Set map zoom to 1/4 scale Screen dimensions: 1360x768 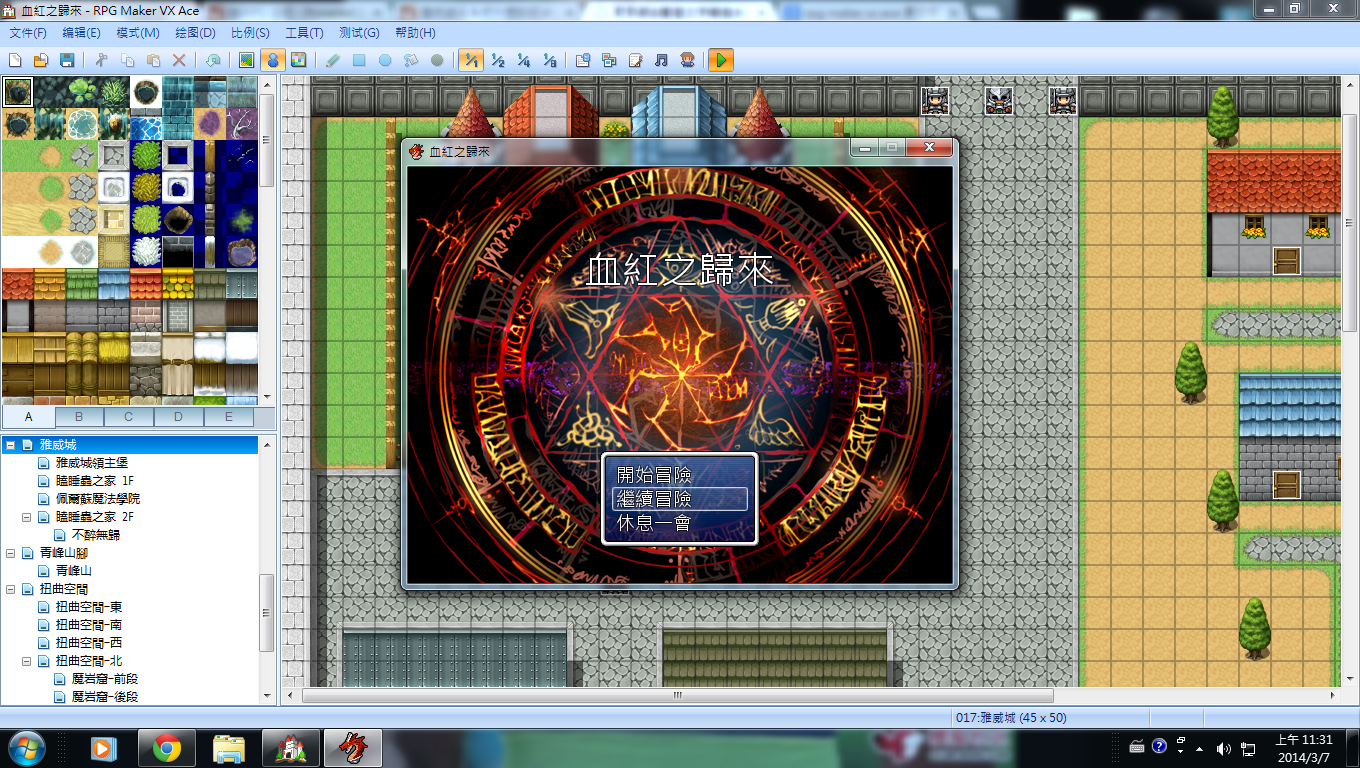pyautogui.click(x=523, y=60)
